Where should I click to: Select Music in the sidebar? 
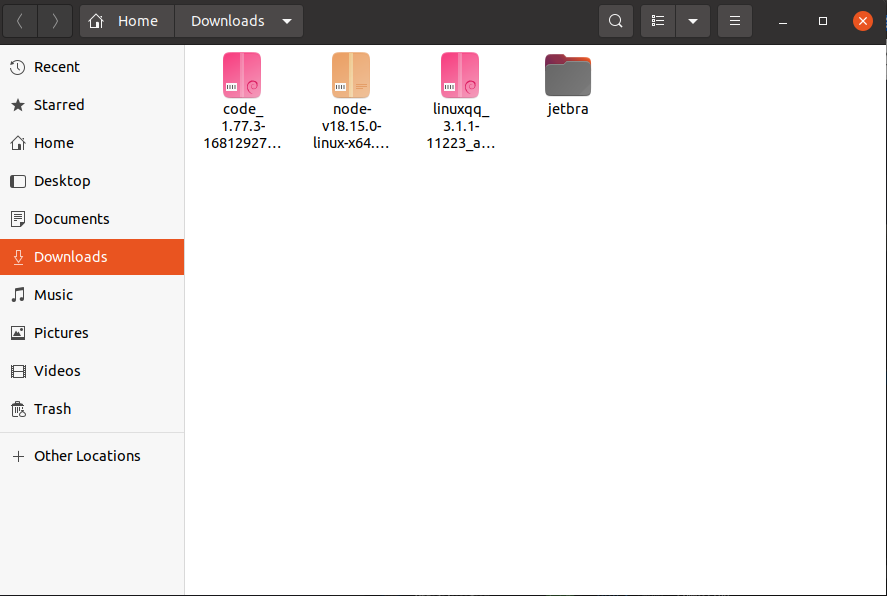pos(53,295)
